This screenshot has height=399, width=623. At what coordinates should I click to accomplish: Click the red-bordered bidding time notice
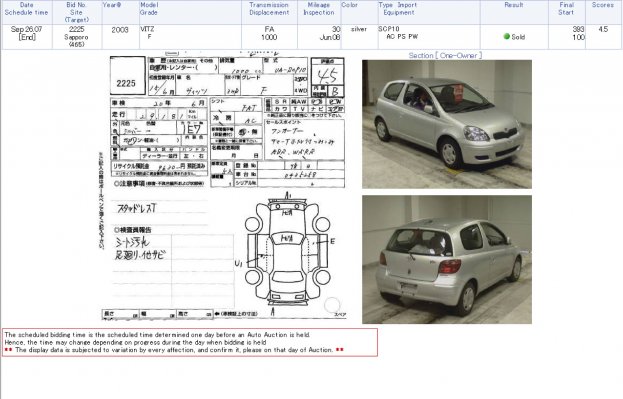[190, 342]
